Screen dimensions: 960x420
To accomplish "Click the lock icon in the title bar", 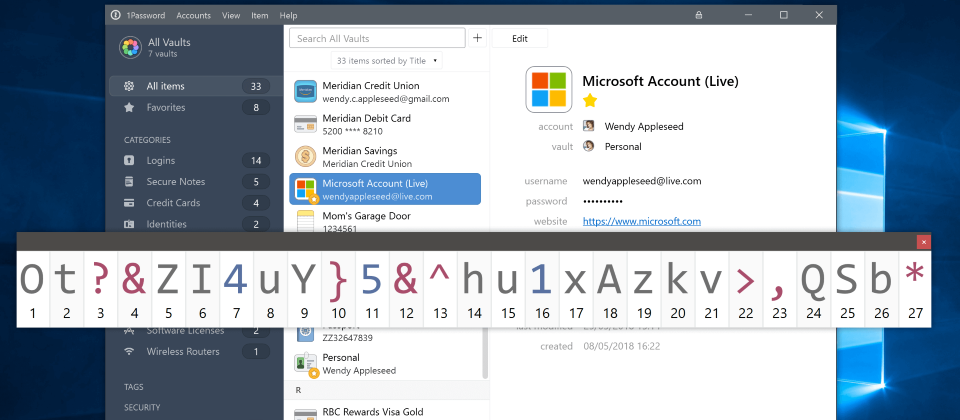I will point(699,15).
